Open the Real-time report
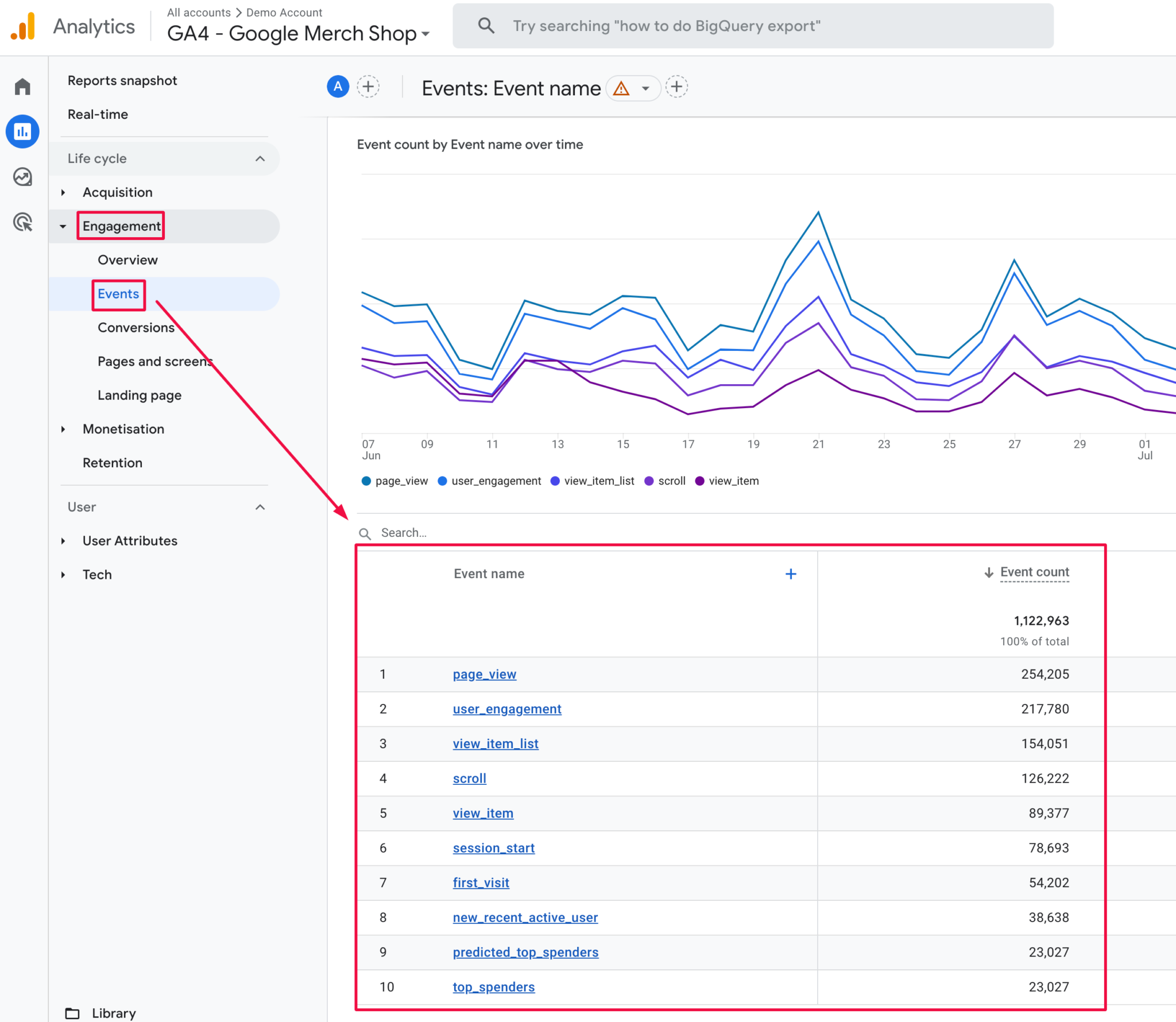The height and width of the screenshot is (1022, 1176). pyautogui.click(x=98, y=114)
